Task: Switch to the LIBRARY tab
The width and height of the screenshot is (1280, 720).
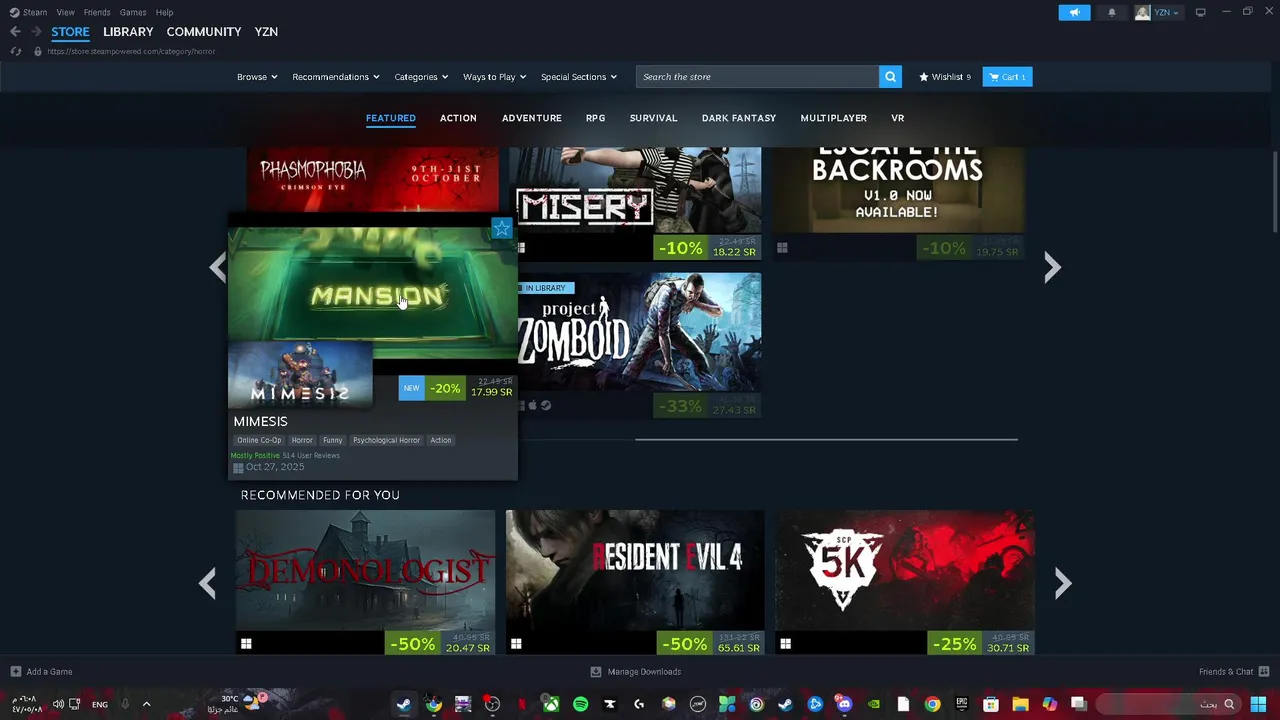Action: point(128,32)
